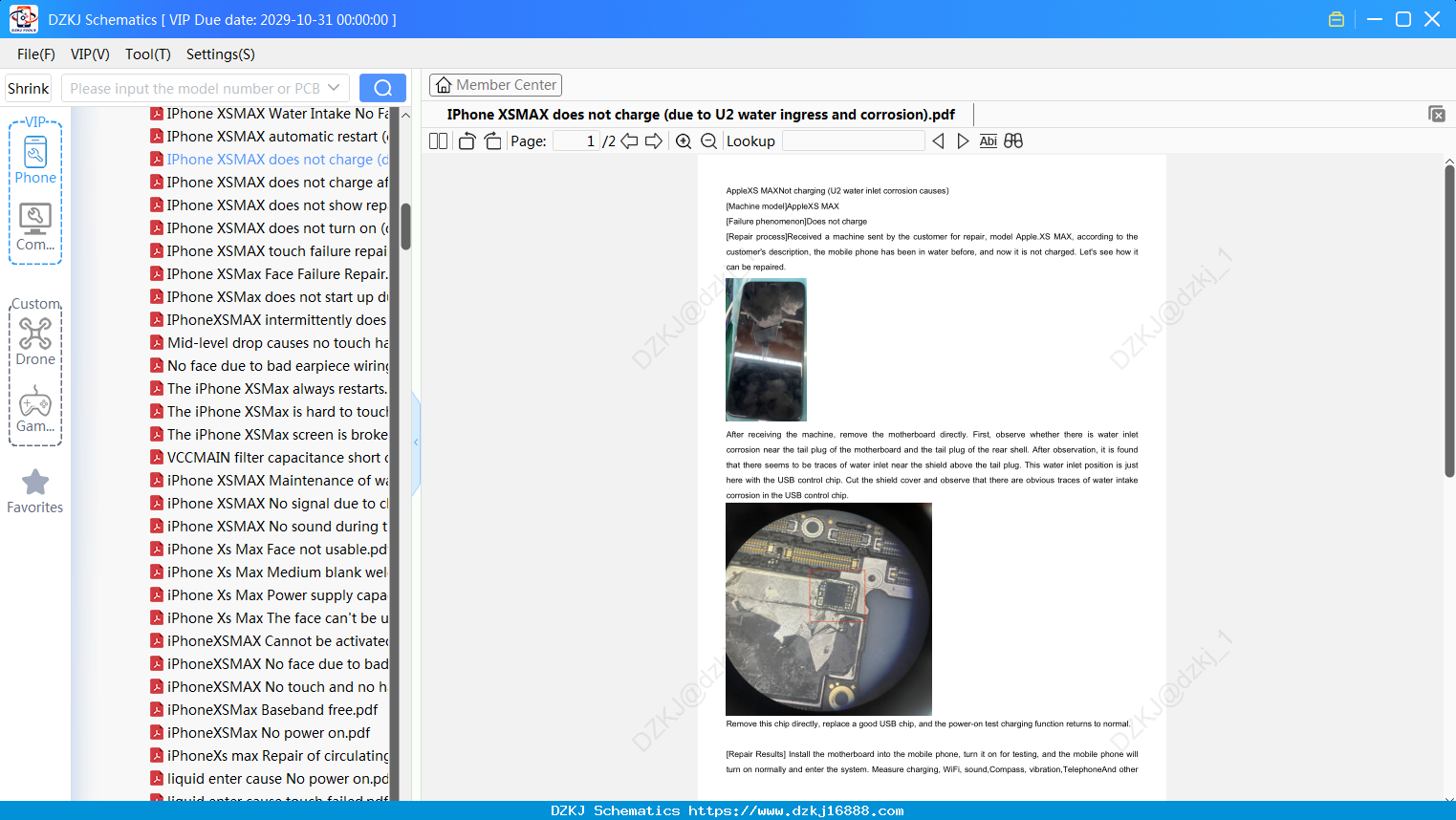Open 'IPhone XSMAX Water Intake No Fa' file
Image resolution: width=1456 pixels, height=820 pixels.
click(x=270, y=114)
